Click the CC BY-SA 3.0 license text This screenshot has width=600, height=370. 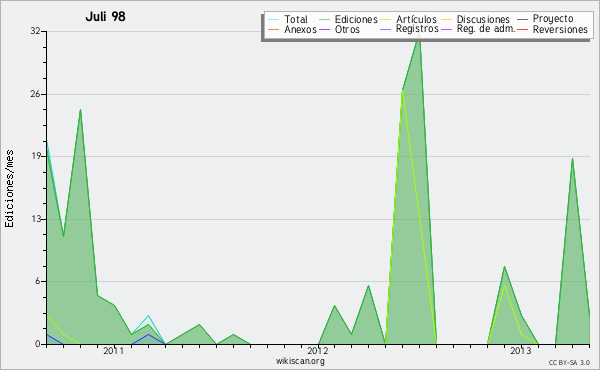click(569, 362)
